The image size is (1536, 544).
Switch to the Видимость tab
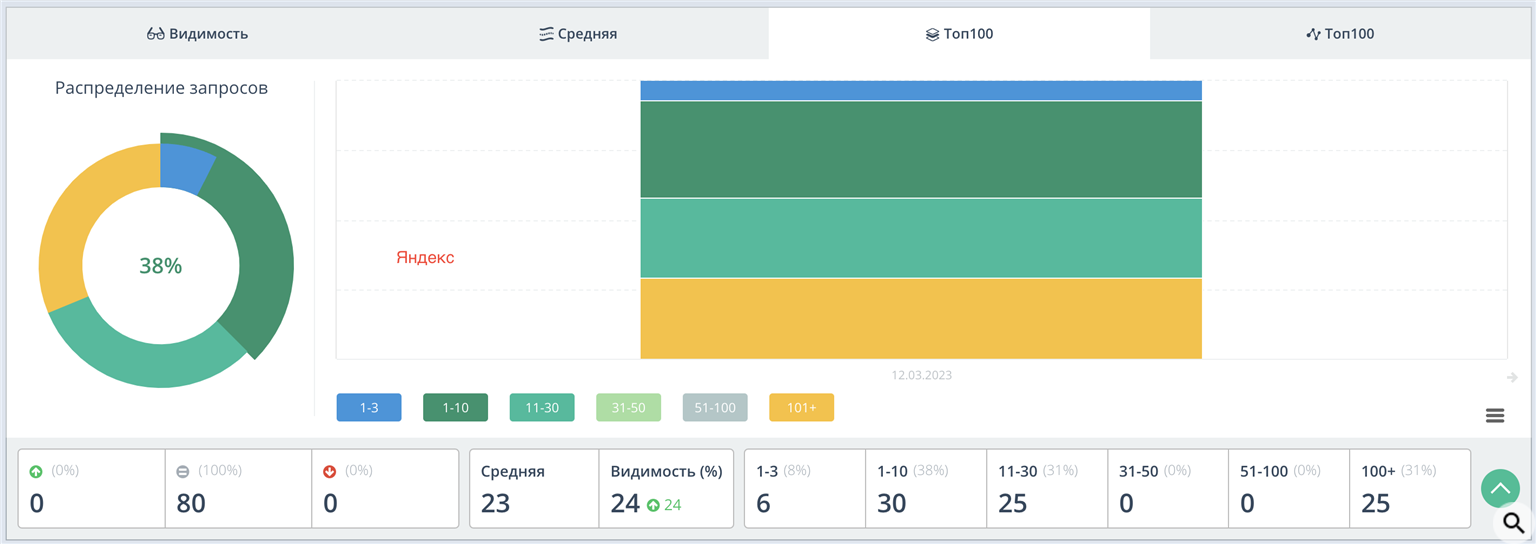[x=197, y=34]
